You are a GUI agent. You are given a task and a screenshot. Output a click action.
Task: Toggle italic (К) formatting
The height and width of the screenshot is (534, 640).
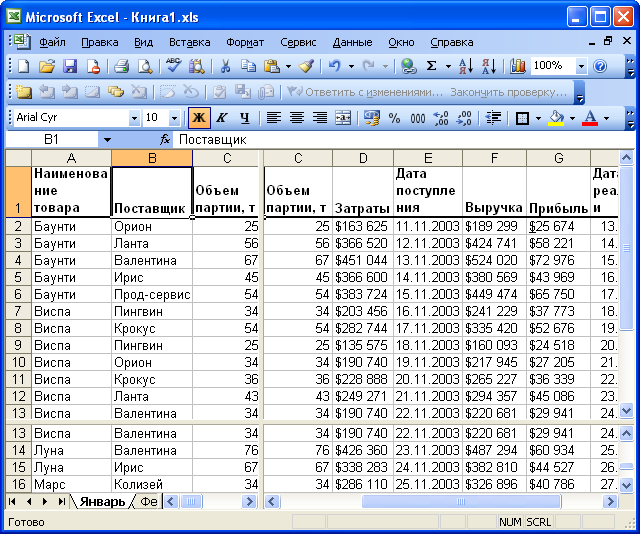(x=222, y=118)
